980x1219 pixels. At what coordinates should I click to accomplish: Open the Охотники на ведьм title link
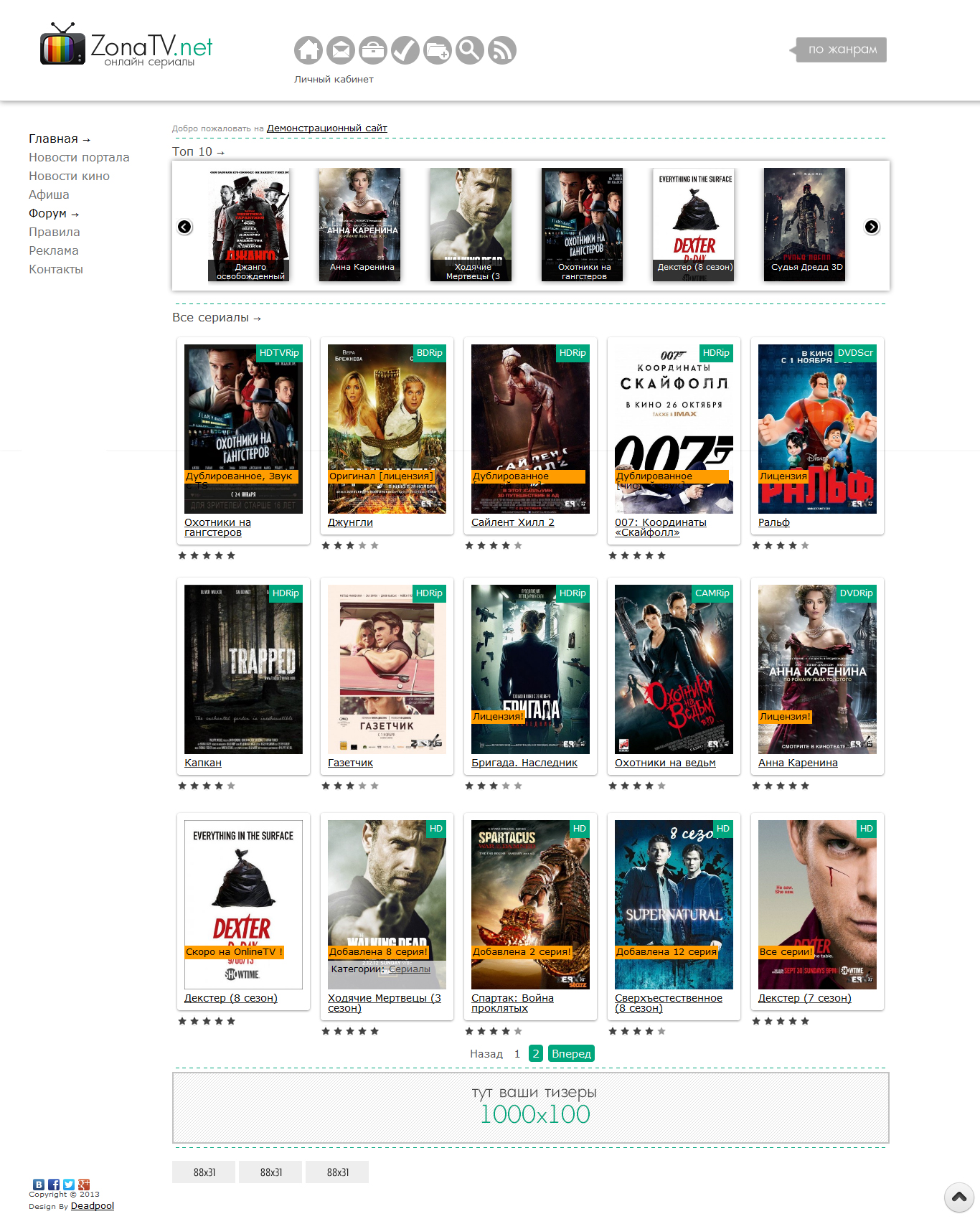coord(665,763)
